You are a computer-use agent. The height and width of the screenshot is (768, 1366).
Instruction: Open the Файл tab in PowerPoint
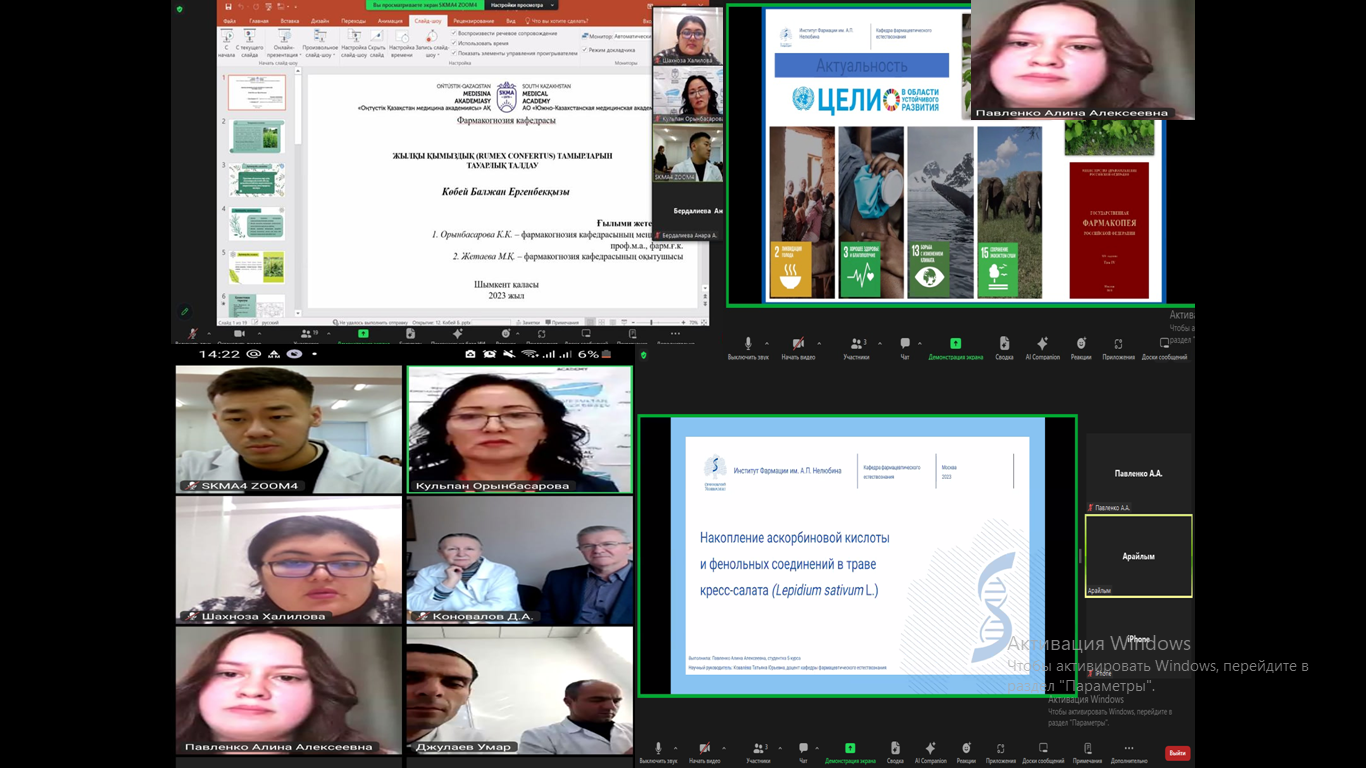(229, 20)
